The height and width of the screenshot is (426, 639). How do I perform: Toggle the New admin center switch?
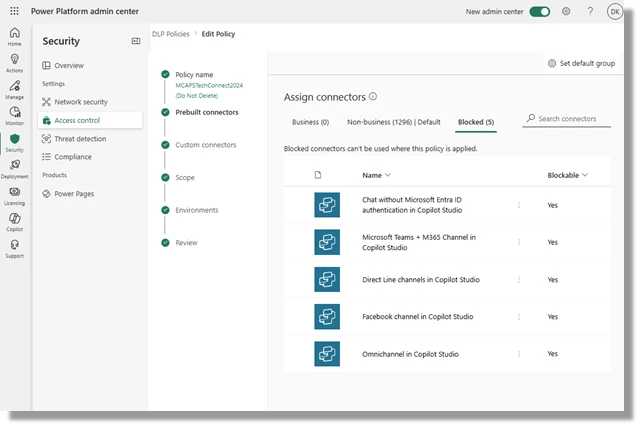click(x=540, y=11)
